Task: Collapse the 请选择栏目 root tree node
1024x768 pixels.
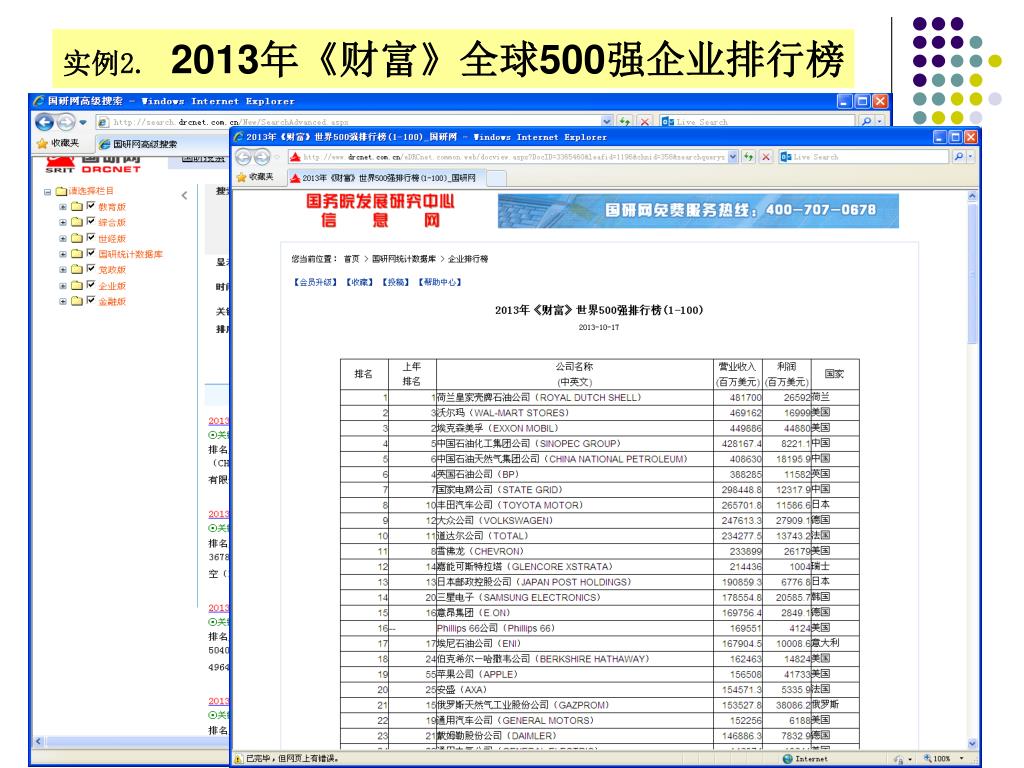Action: click(47, 192)
